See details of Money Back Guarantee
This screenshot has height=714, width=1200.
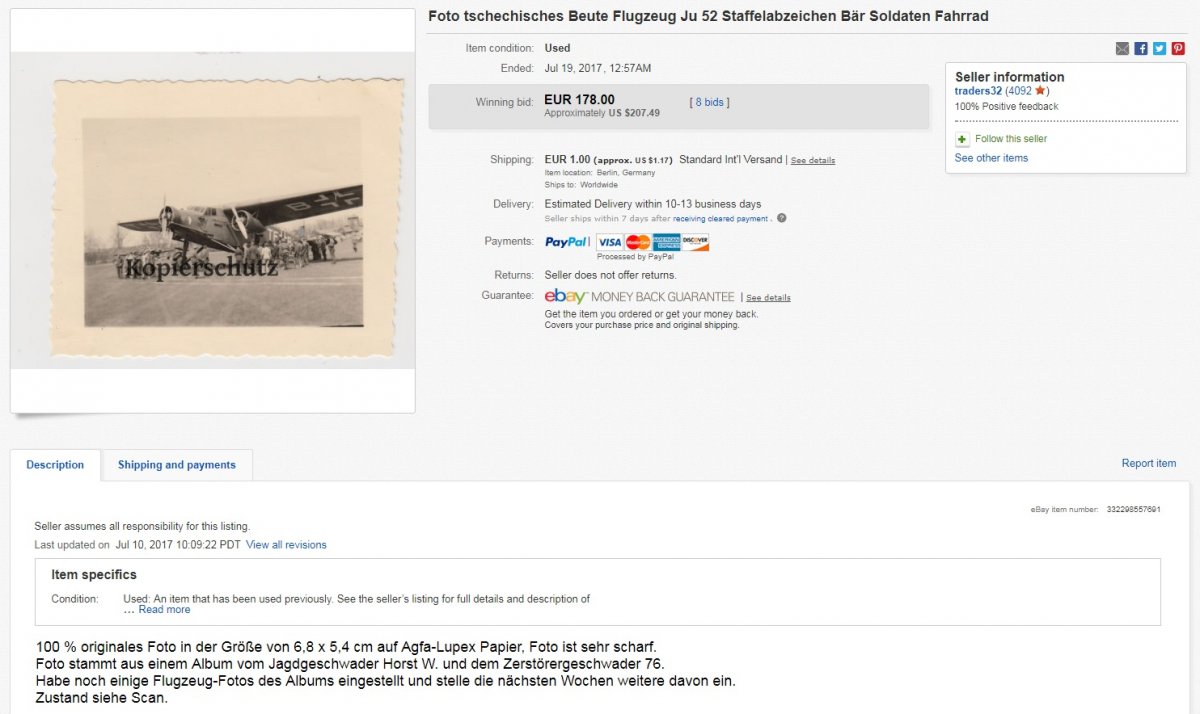click(768, 298)
